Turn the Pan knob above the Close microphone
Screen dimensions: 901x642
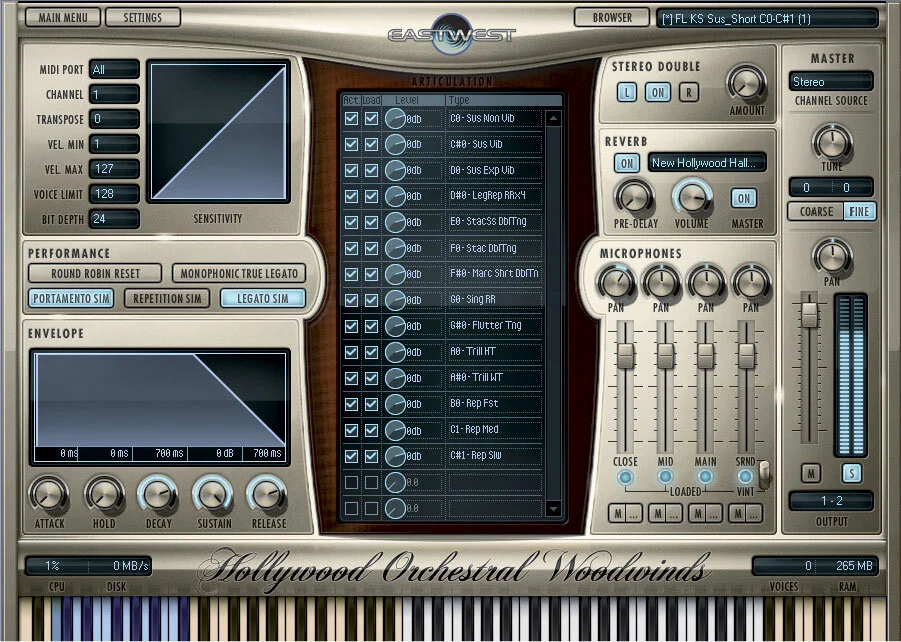[x=617, y=283]
